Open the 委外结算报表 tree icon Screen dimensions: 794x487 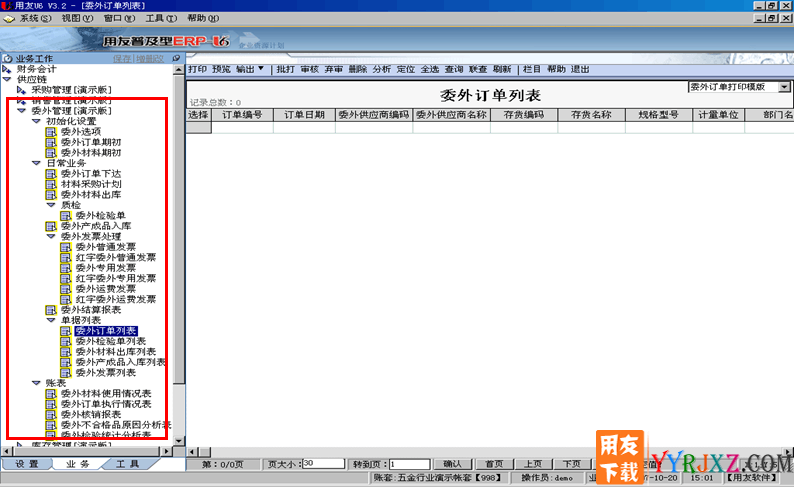pyautogui.click(x=51, y=310)
